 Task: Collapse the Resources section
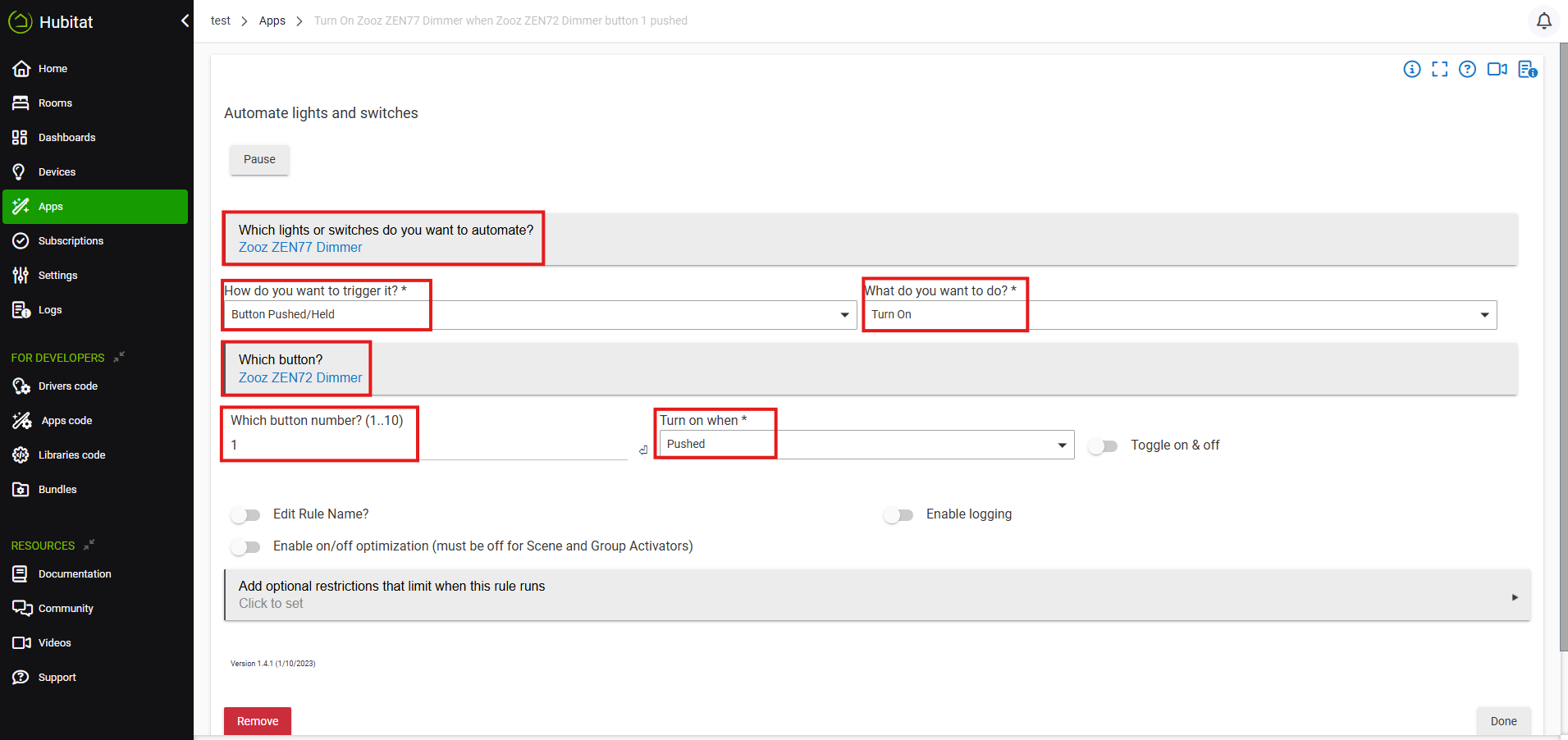click(89, 545)
